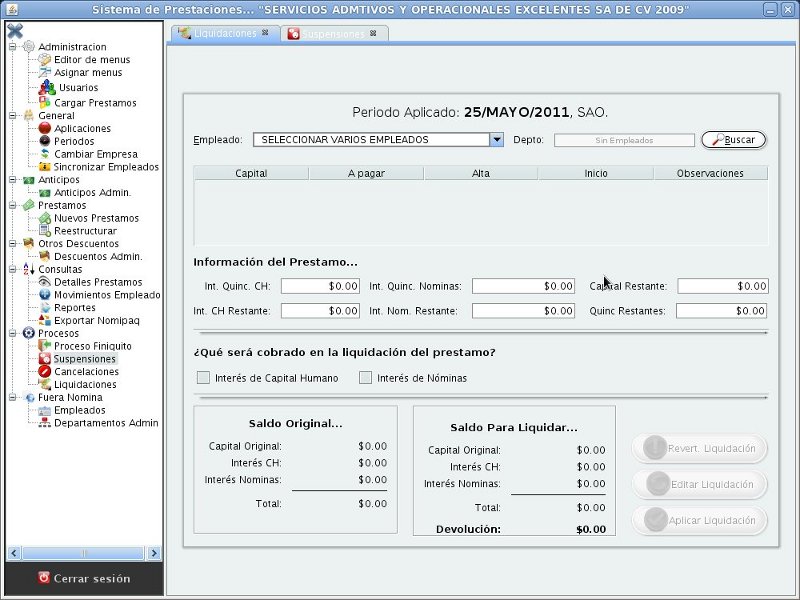This screenshot has height=600, width=800.
Task: Collapse the Administracion tree node
Action: point(12,47)
